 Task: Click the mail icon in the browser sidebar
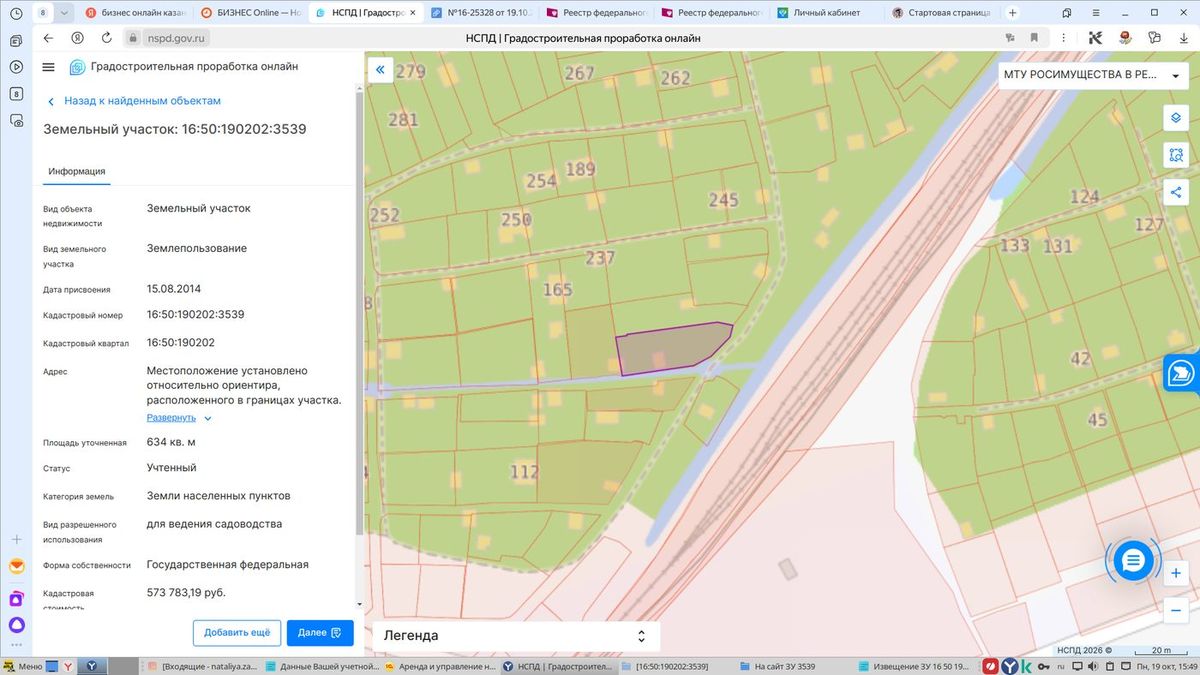pos(16,566)
